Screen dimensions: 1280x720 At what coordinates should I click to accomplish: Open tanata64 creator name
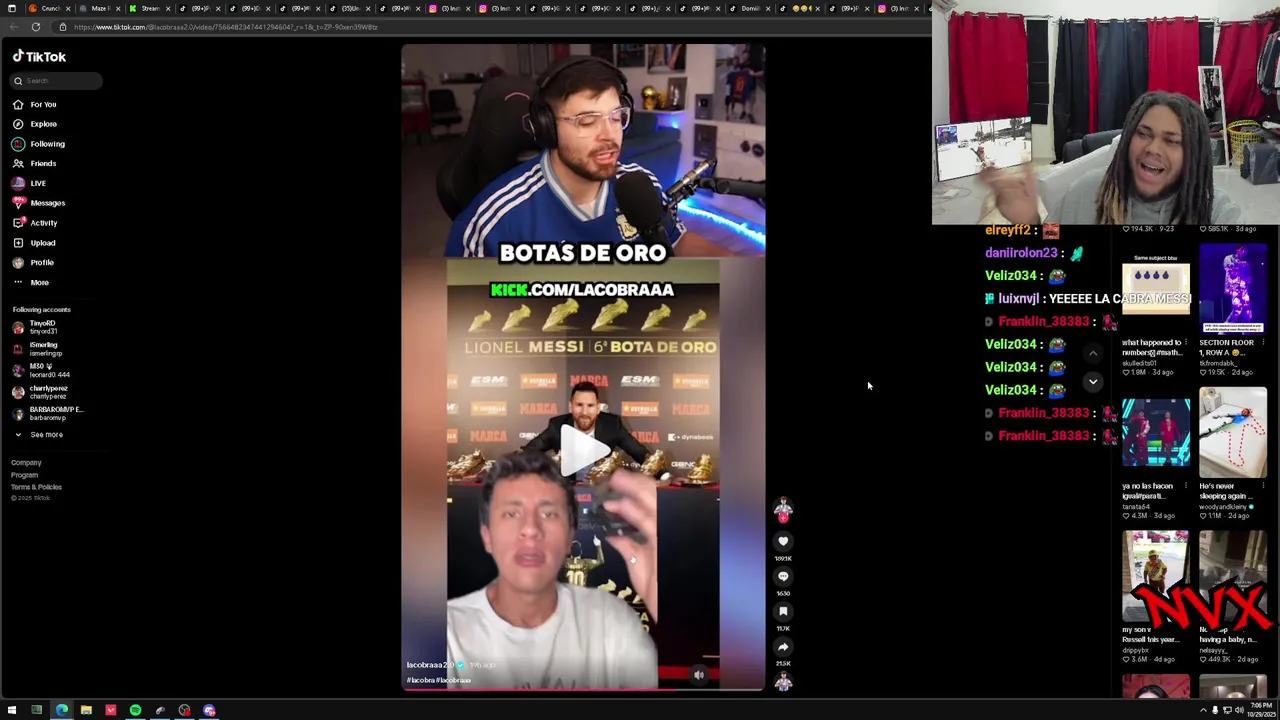(1135, 506)
